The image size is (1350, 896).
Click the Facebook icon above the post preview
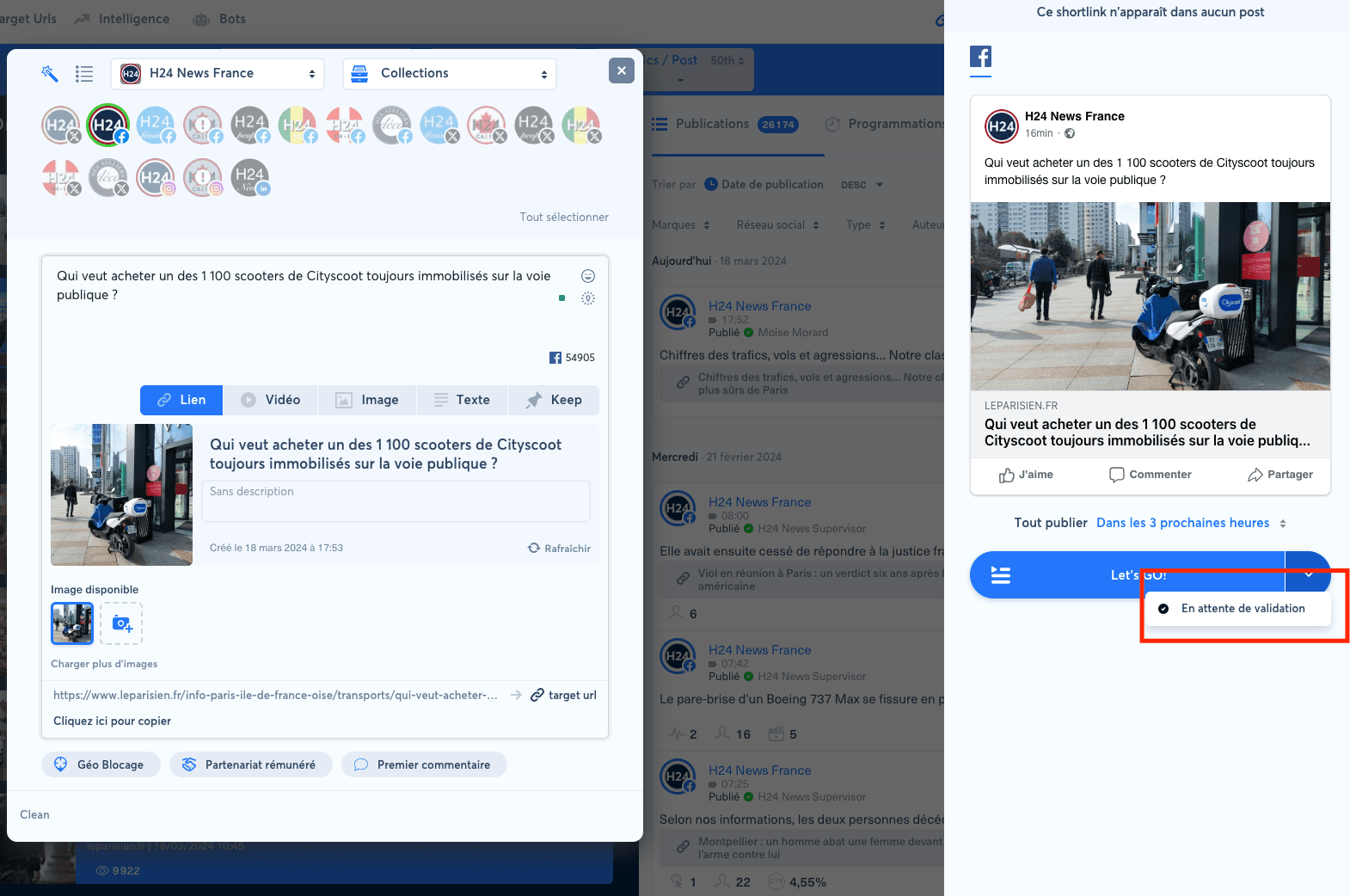click(x=980, y=57)
